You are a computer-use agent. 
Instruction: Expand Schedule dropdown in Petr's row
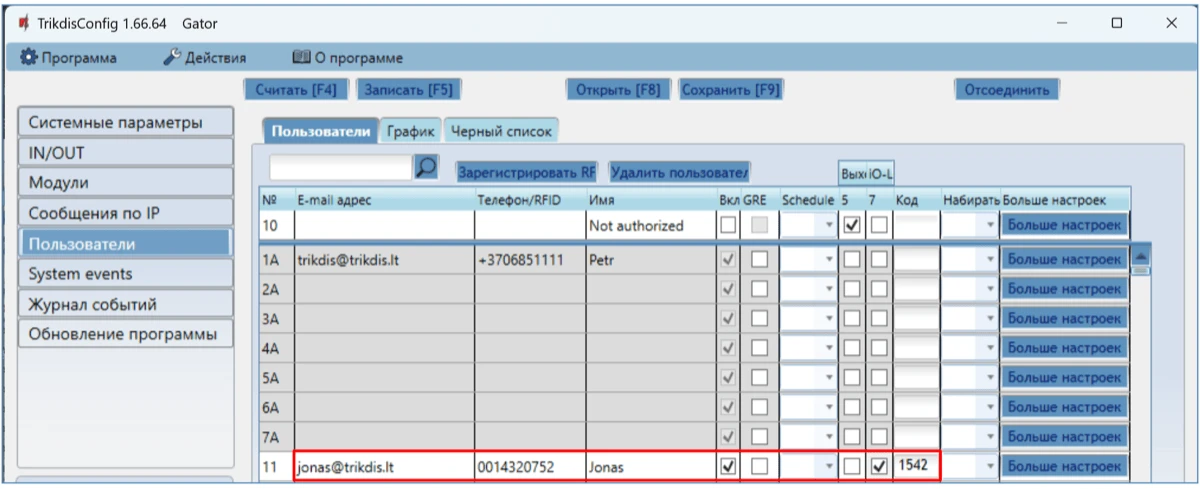coord(829,260)
